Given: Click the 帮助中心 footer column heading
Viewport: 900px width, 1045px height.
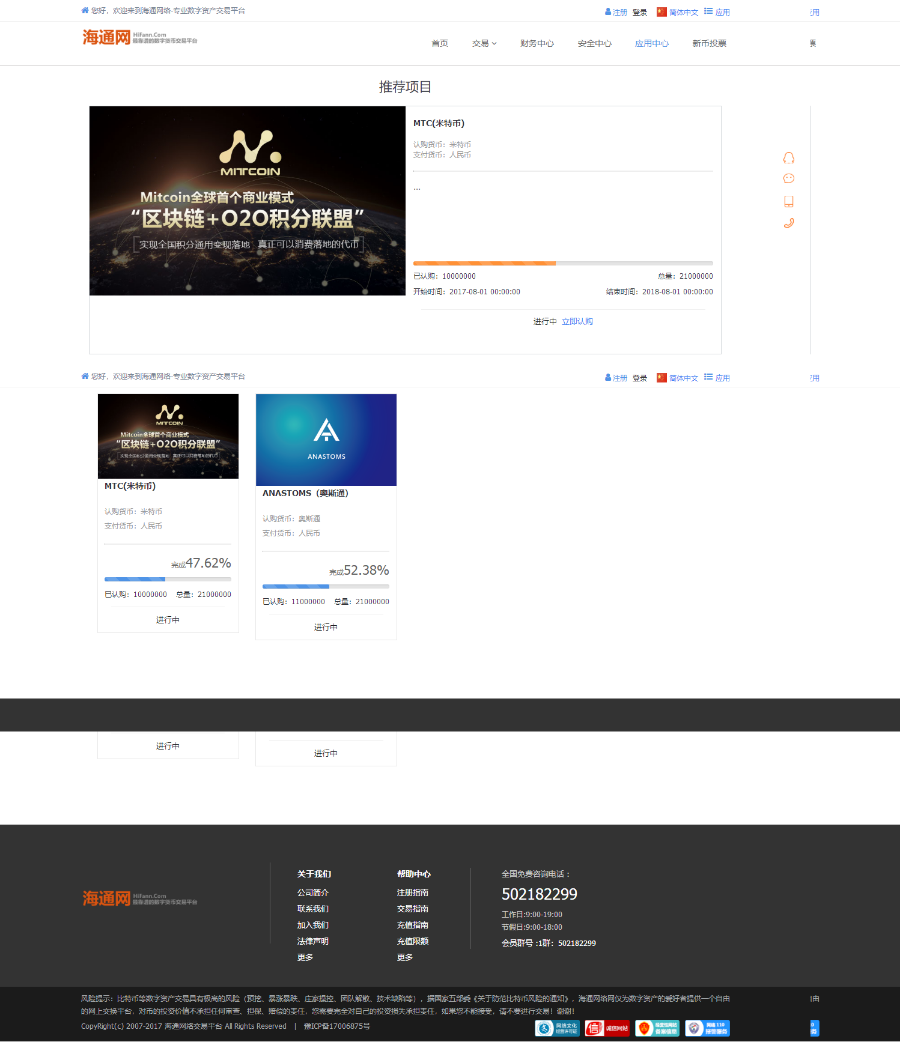Looking at the screenshot, I should click(x=414, y=874).
